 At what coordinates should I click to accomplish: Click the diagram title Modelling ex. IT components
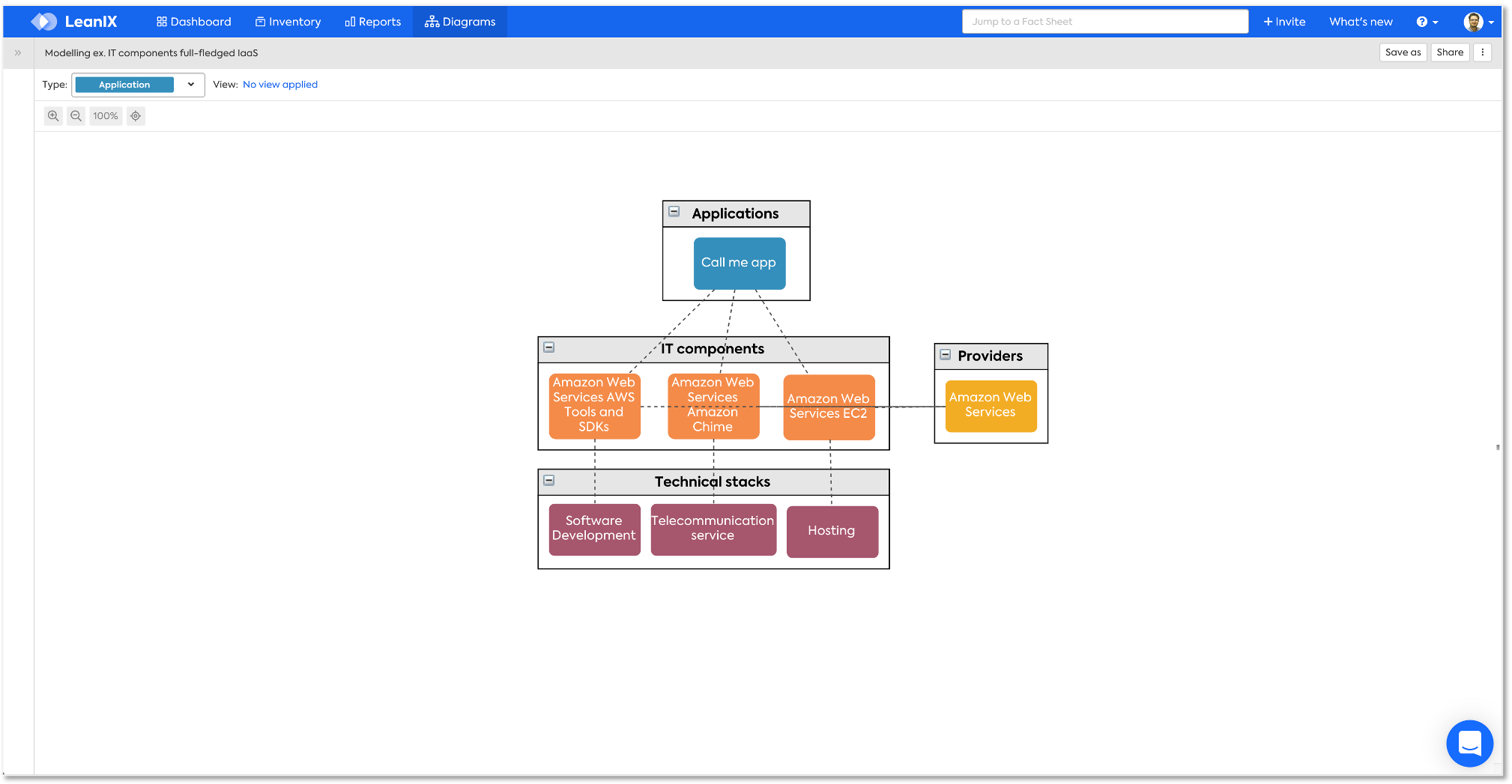coord(151,53)
